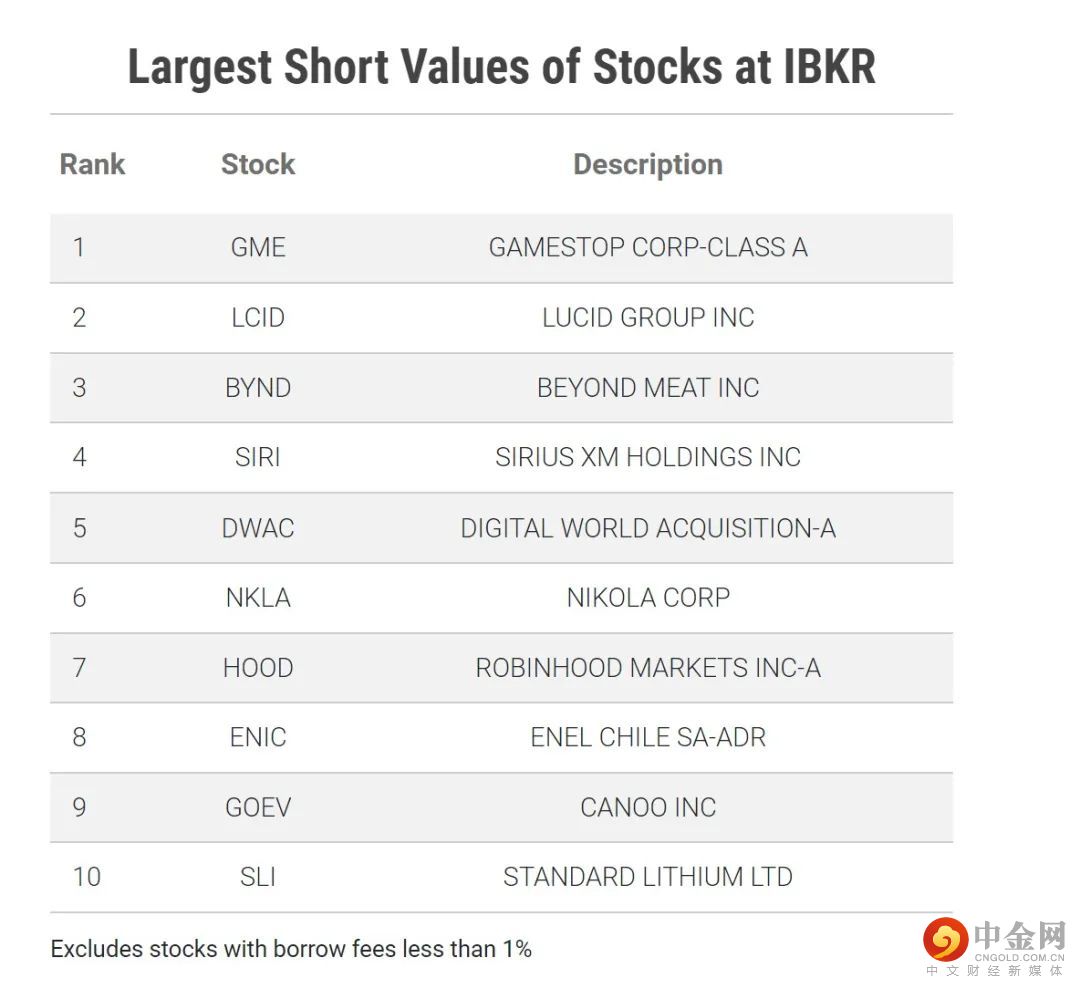The width and height of the screenshot is (1080, 989).
Task: Click the CNGOLD logo watermark icon
Action: coord(944,940)
